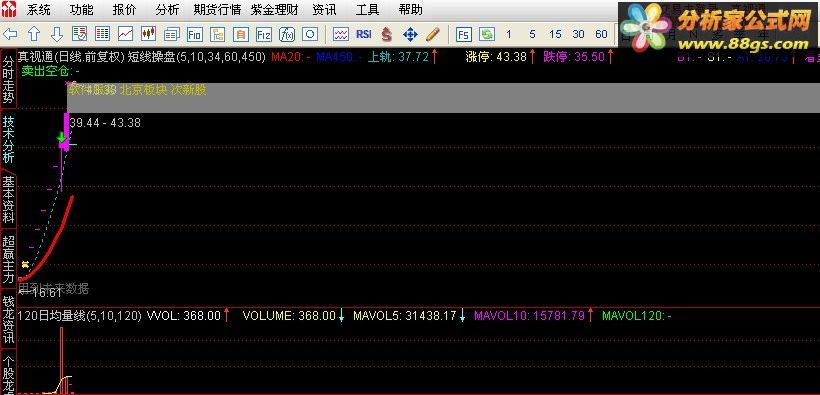Open the quote table grid icon
820x395 pixels.
tap(102, 35)
